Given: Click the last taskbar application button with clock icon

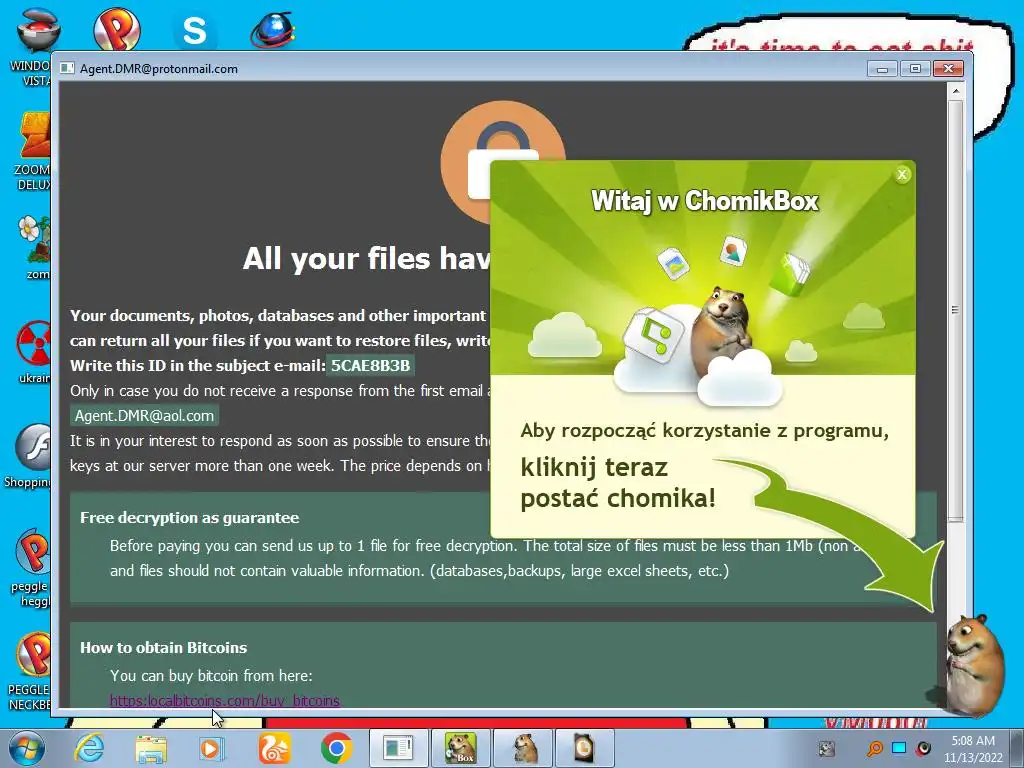Looking at the screenshot, I should click(584, 748).
